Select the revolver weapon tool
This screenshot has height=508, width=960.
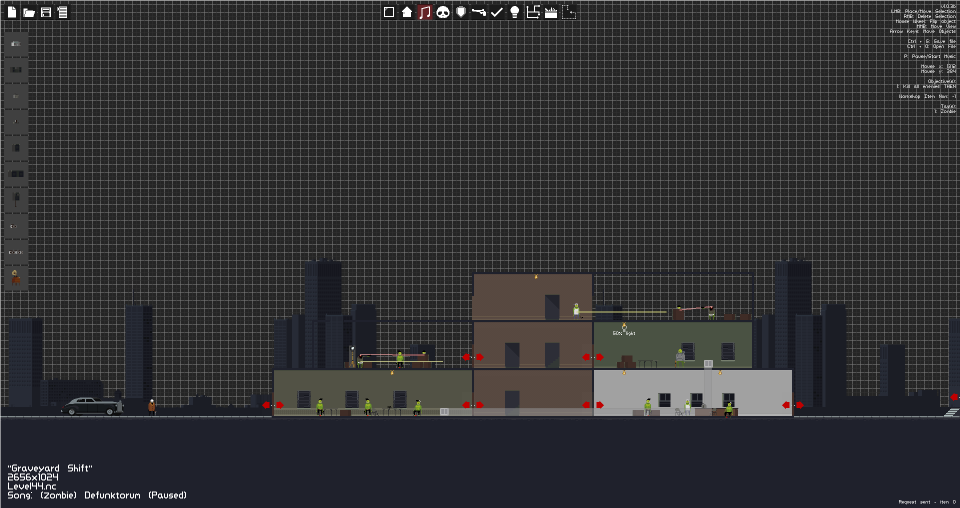[479, 12]
